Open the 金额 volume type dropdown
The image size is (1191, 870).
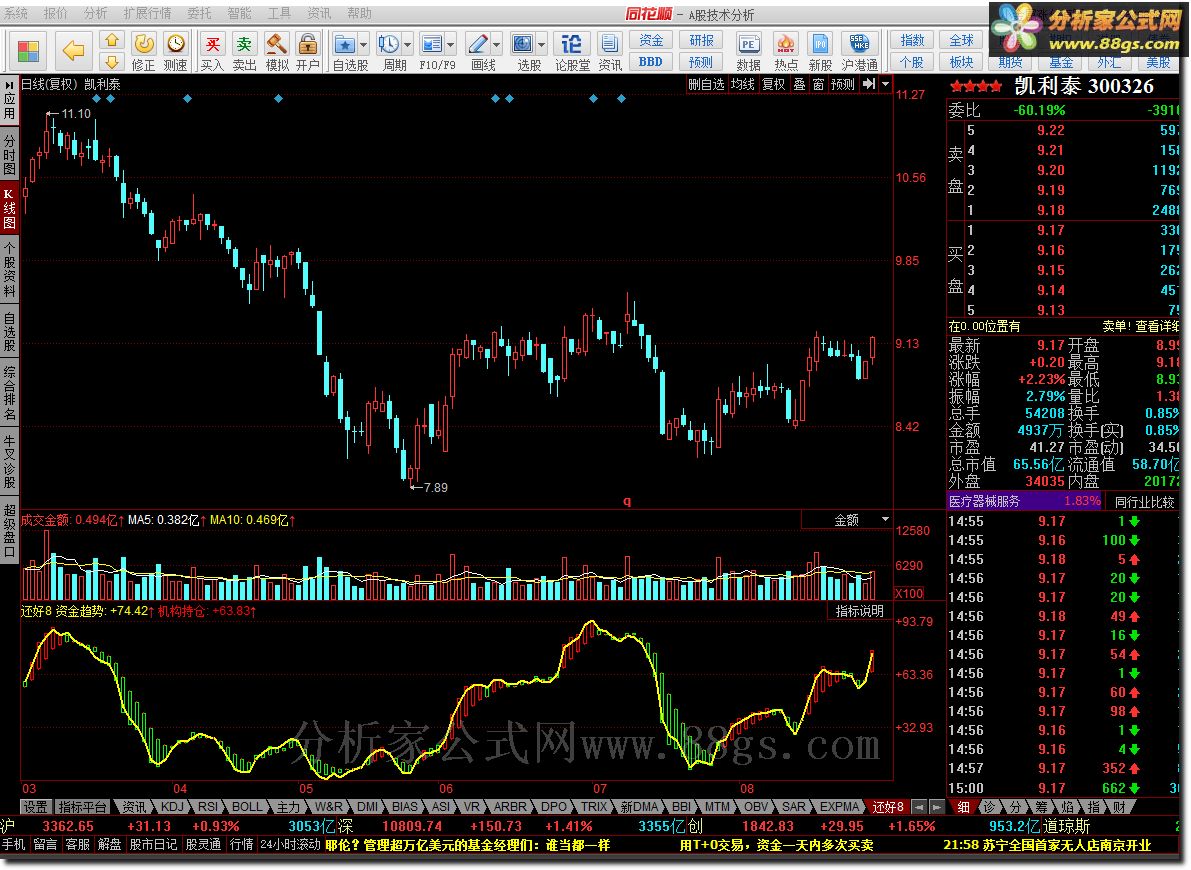[885, 520]
